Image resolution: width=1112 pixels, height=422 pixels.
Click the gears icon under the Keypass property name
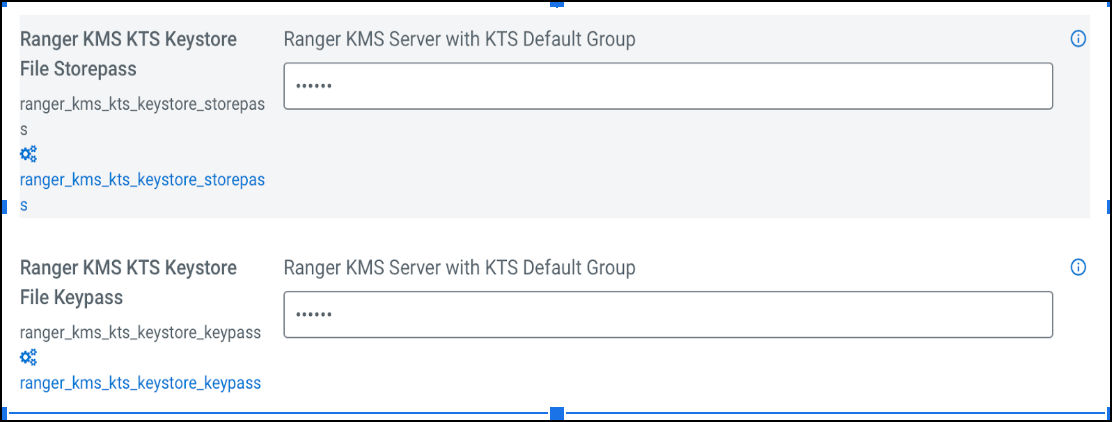(x=28, y=357)
